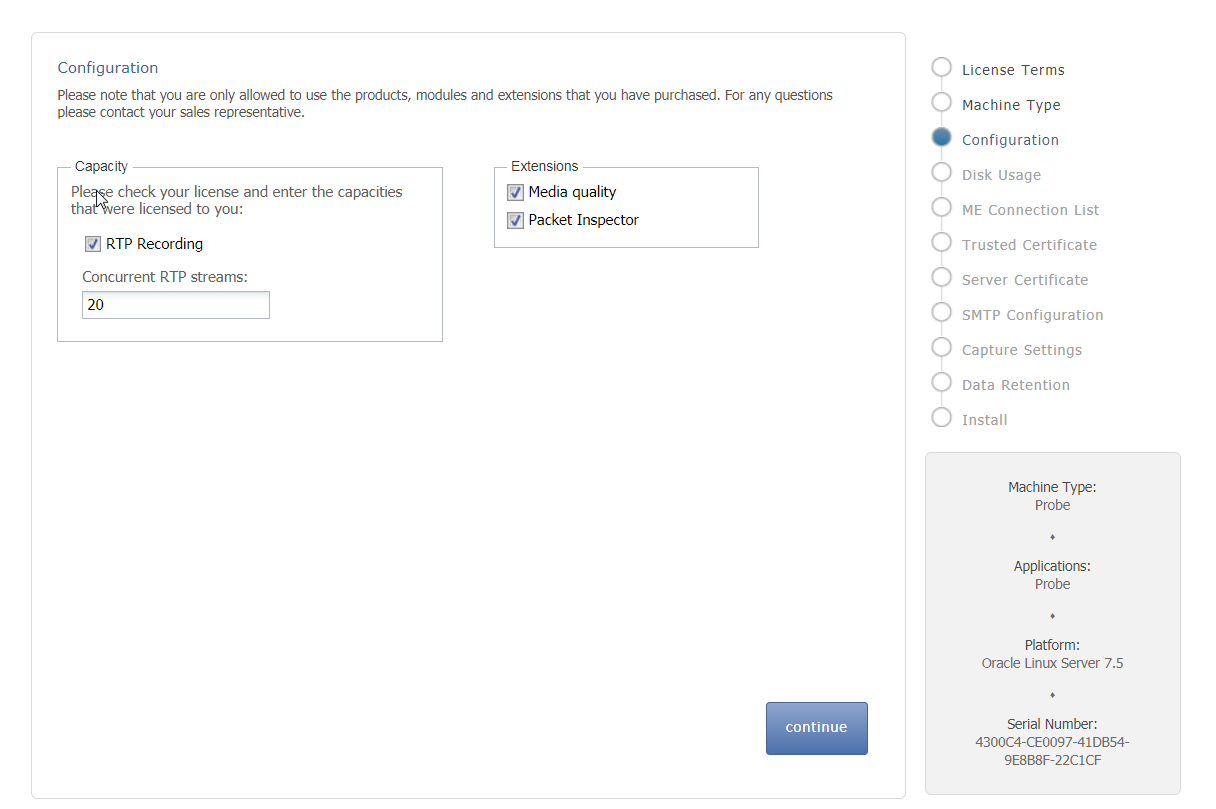The height and width of the screenshot is (809, 1216).
Task: Click the License Terms step circle
Action: tap(941, 67)
